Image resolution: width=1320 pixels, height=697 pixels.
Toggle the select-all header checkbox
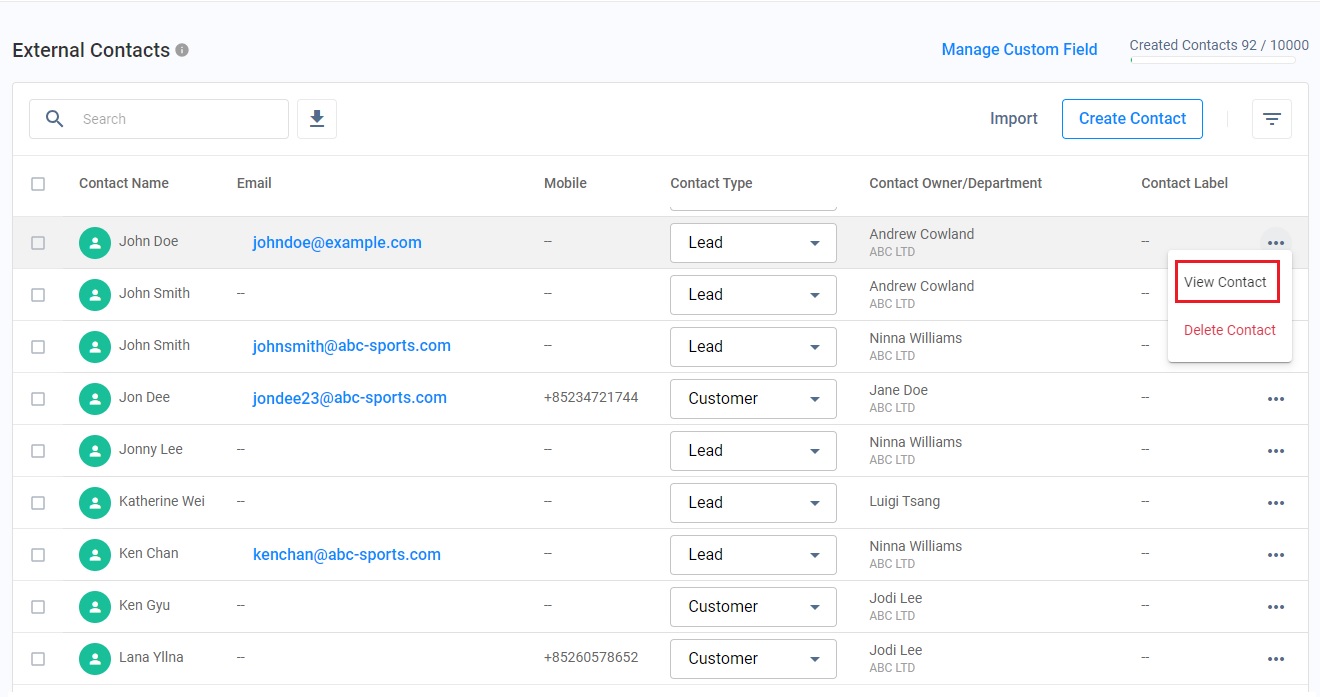point(38,184)
